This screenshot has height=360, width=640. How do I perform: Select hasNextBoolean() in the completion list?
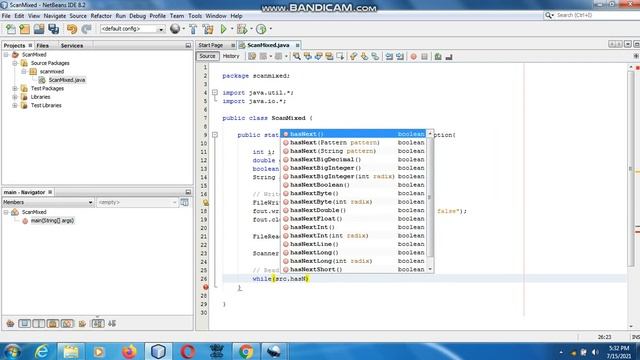[x=354, y=185]
